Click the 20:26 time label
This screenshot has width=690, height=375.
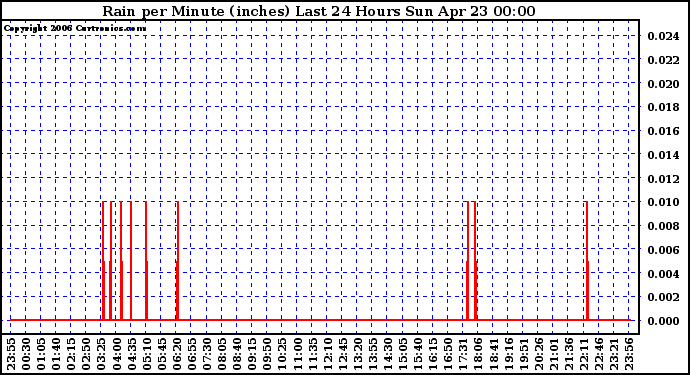(538, 354)
